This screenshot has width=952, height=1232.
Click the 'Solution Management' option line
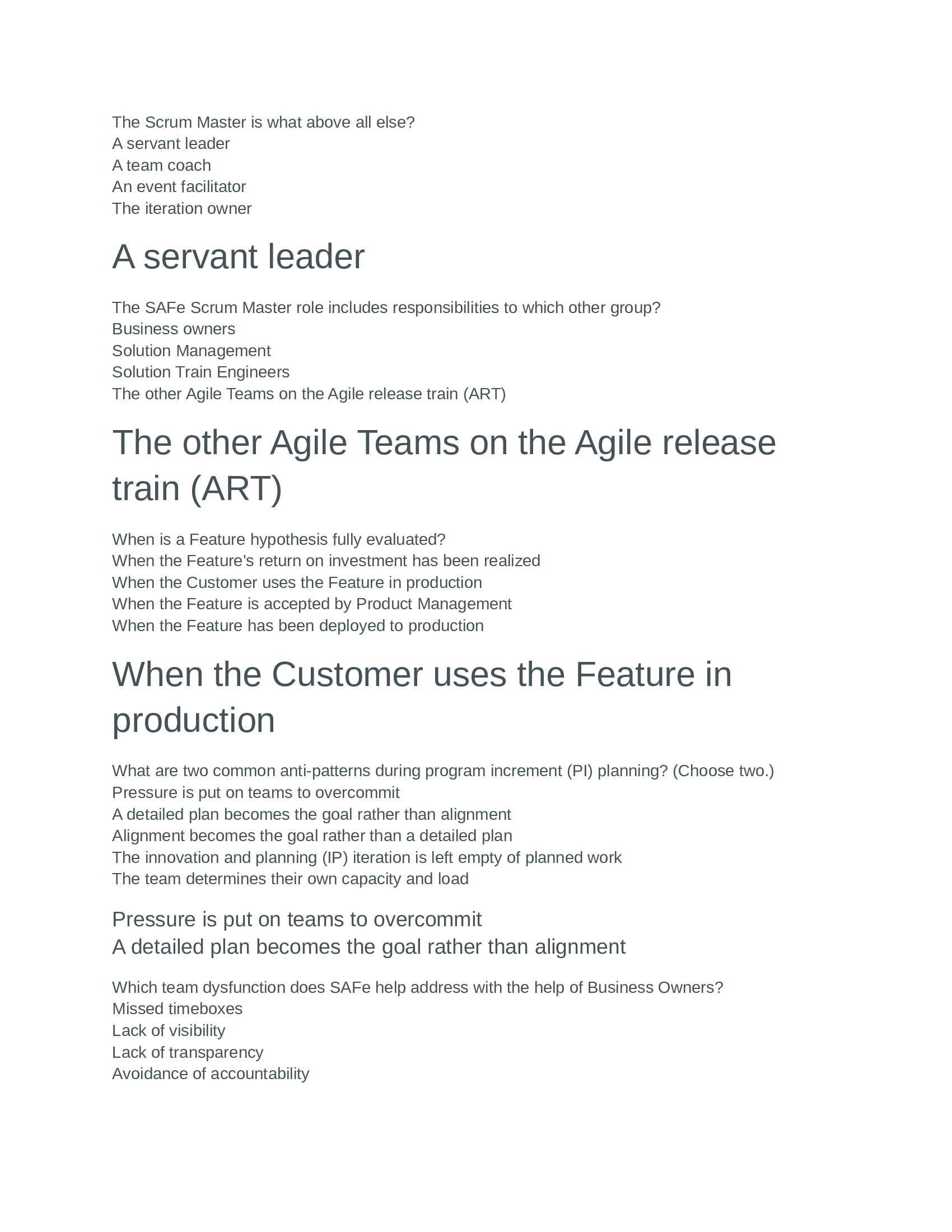(x=191, y=351)
